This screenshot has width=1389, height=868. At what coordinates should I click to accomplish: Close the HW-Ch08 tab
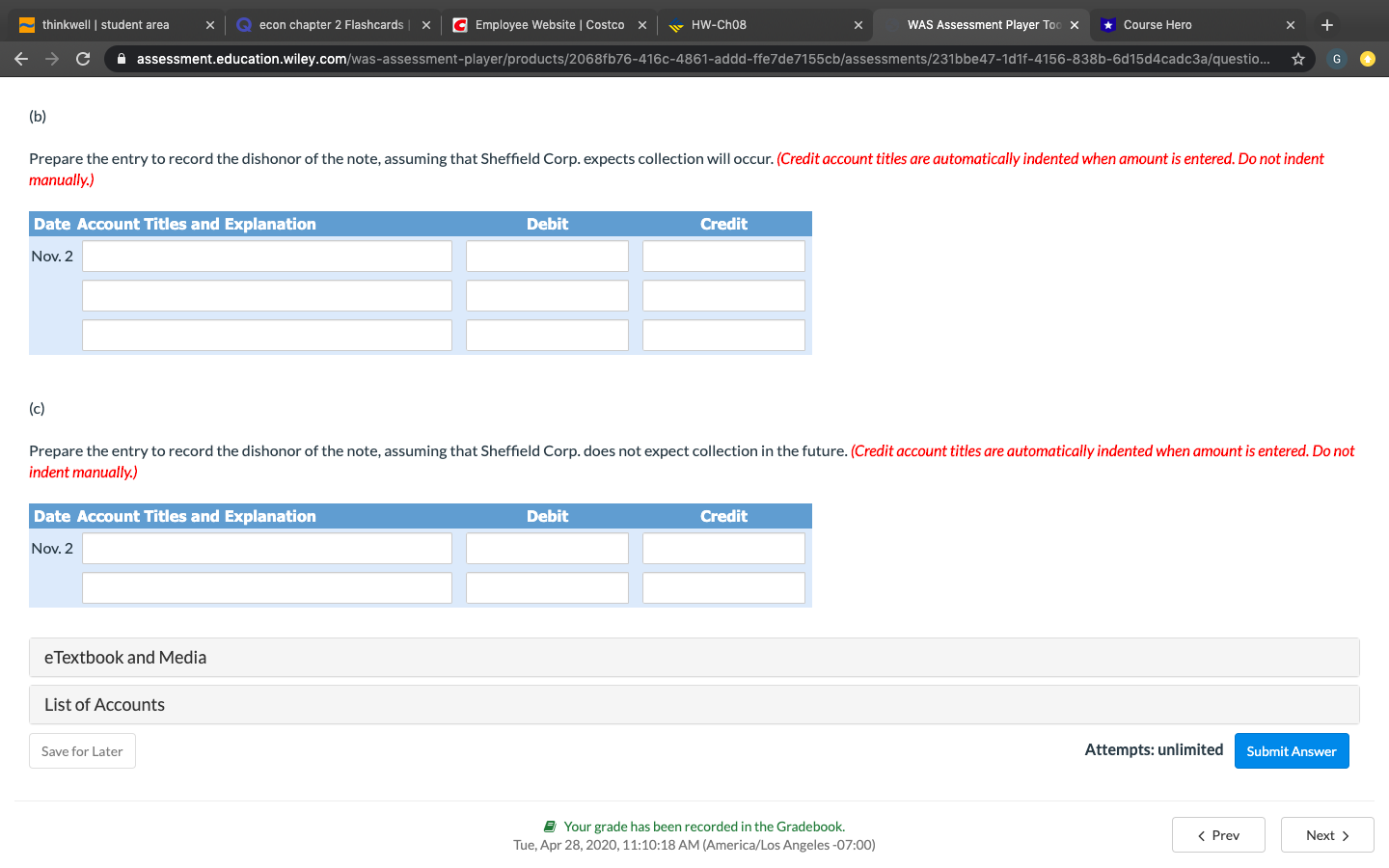(x=858, y=25)
